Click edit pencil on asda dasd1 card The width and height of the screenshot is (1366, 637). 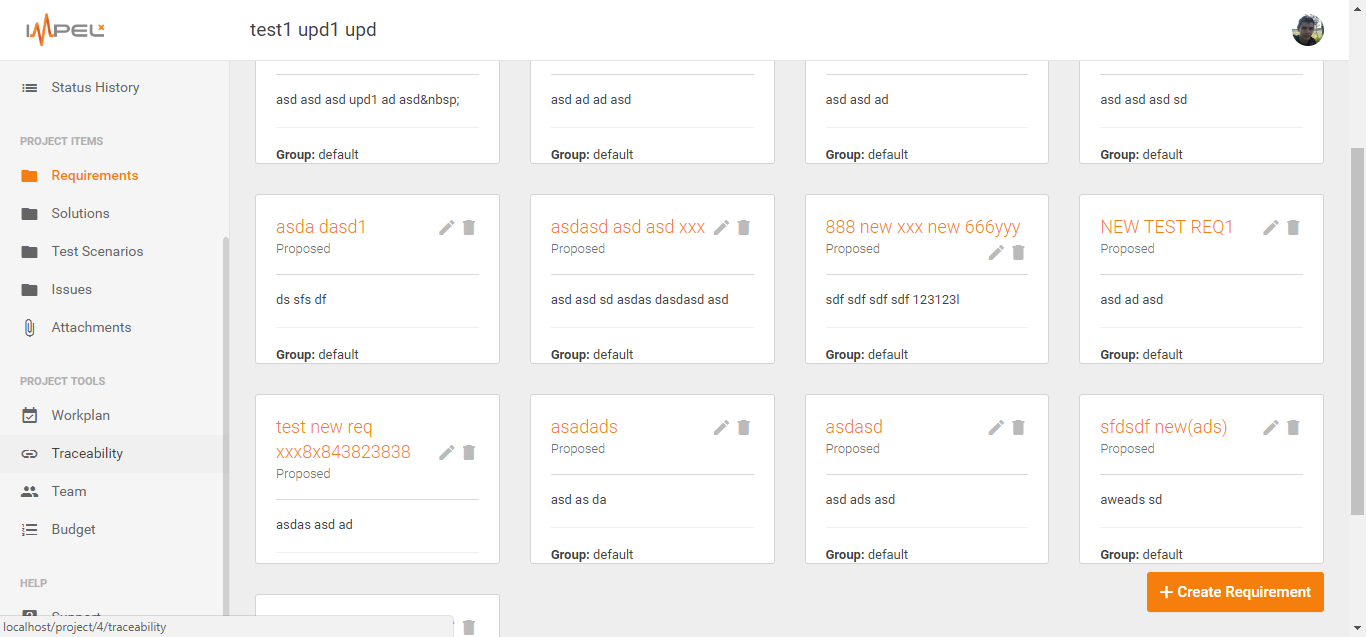click(x=447, y=228)
